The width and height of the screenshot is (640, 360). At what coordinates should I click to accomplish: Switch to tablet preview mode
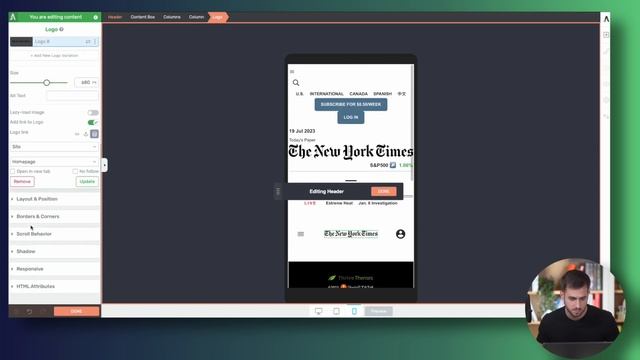(x=336, y=311)
